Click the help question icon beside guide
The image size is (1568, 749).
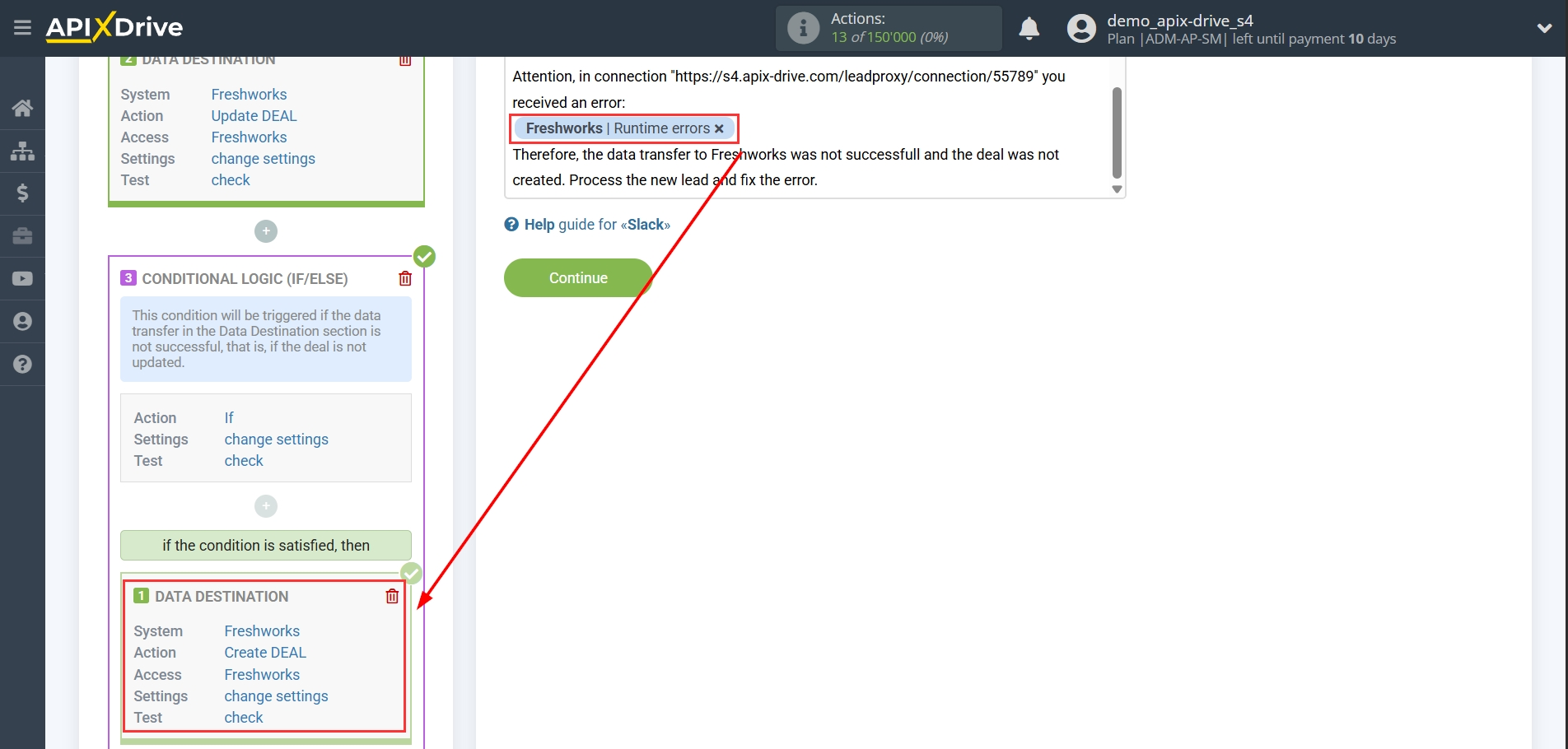[511, 225]
